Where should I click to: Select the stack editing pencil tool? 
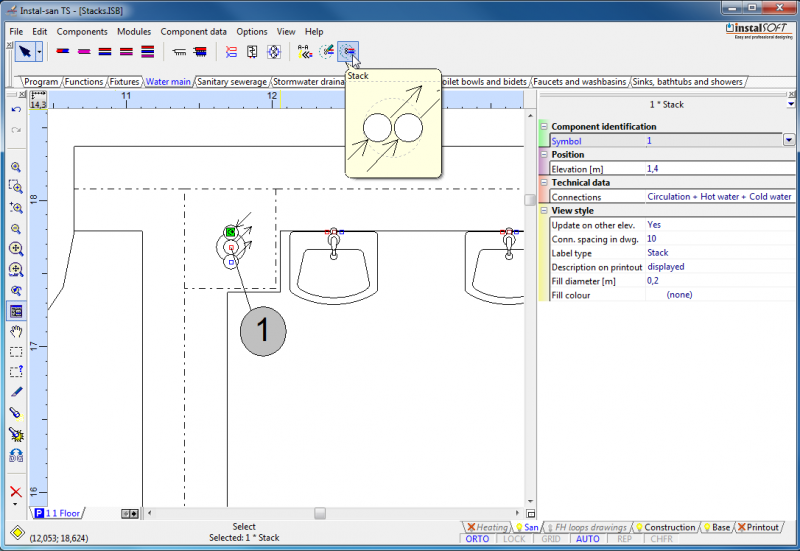click(327, 52)
